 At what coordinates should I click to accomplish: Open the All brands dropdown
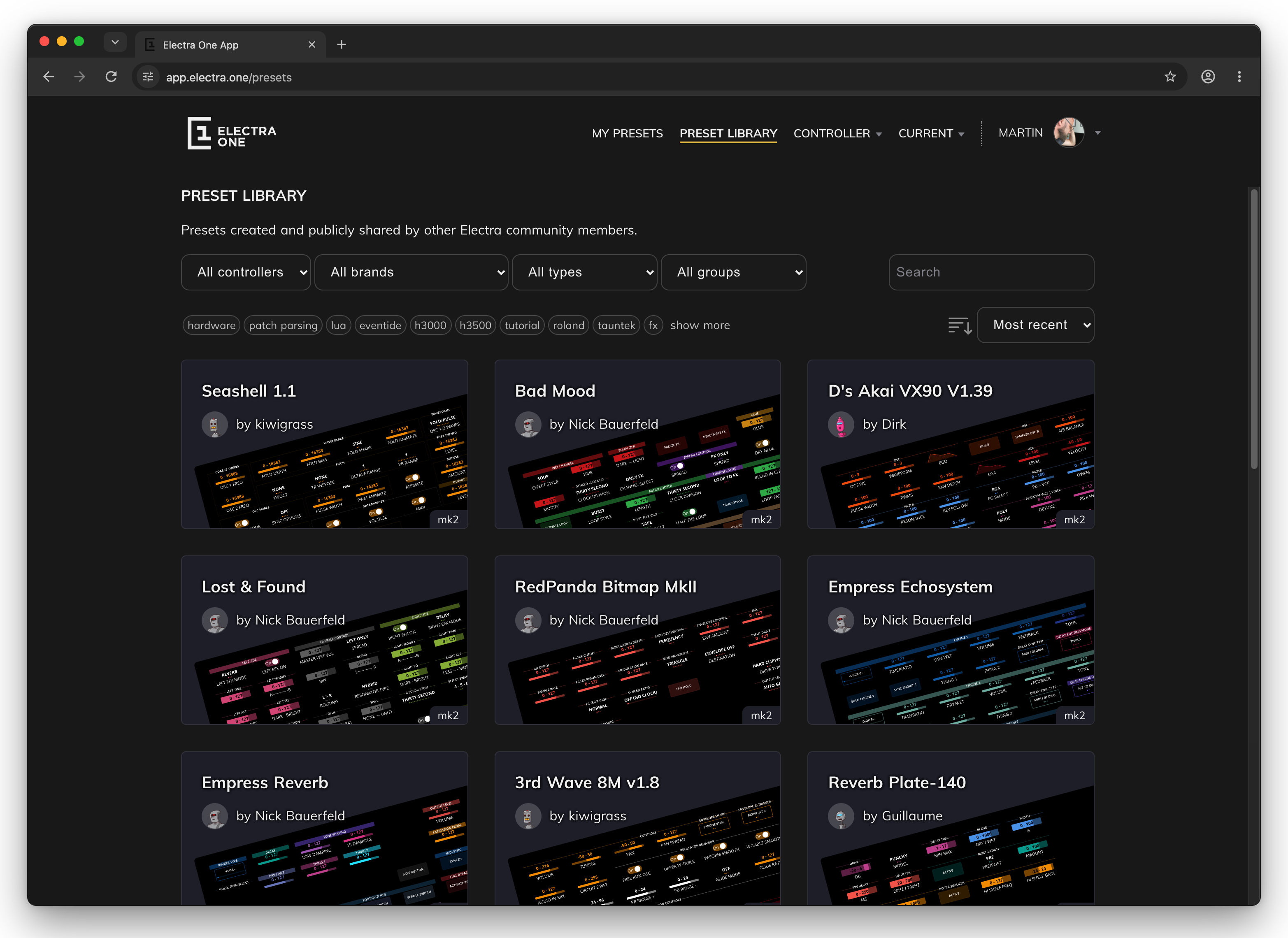click(x=411, y=272)
